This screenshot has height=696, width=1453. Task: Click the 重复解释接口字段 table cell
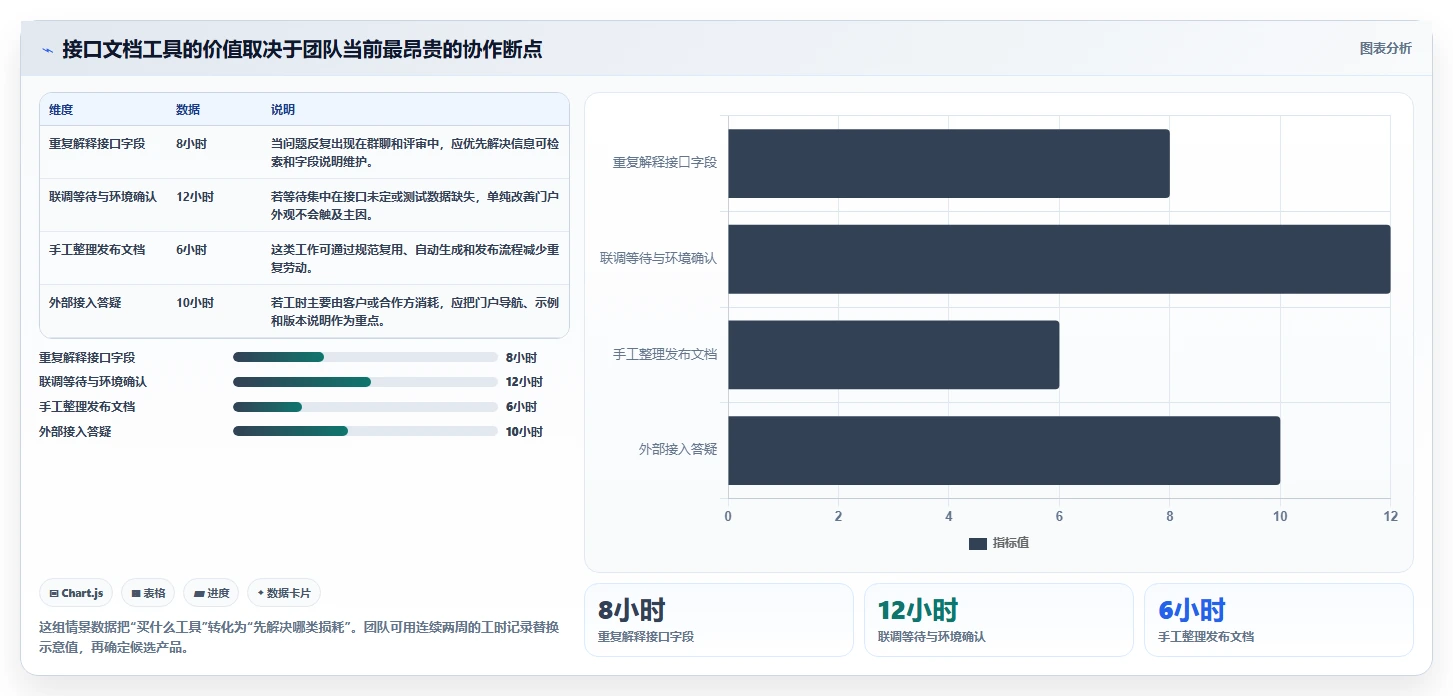click(x=97, y=143)
